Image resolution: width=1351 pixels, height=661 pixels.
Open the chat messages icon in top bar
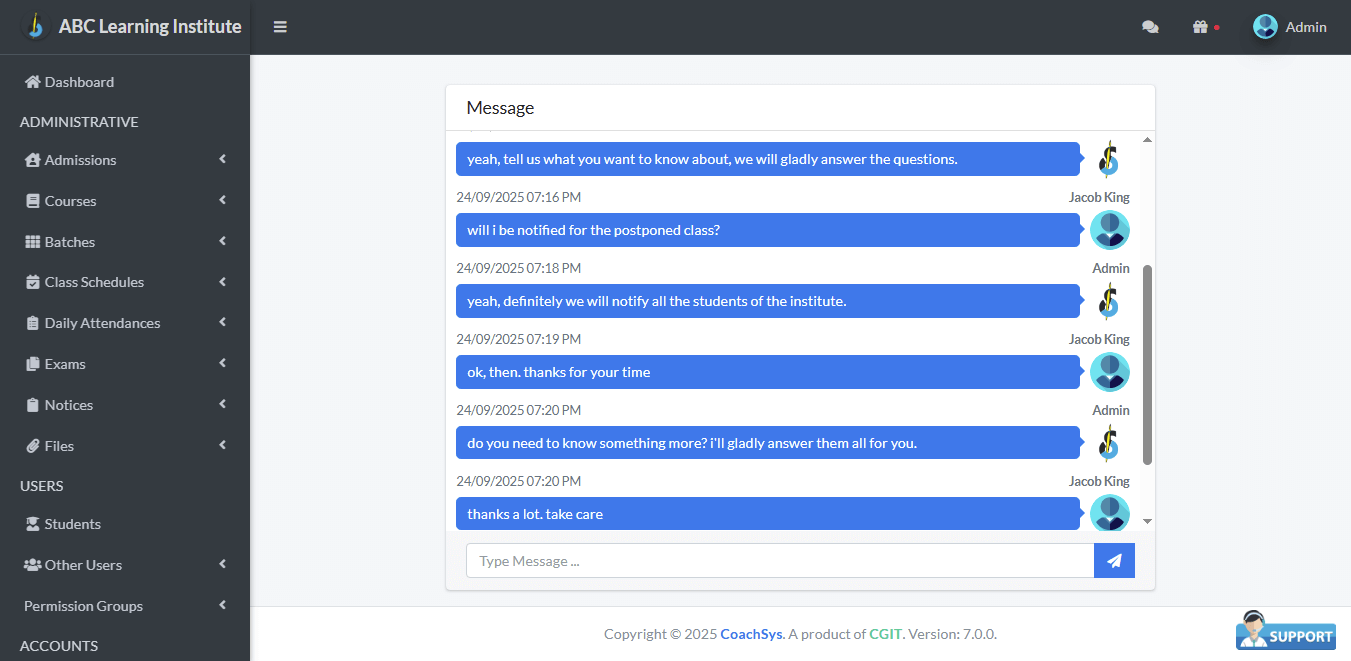[x=1150, y=27]
